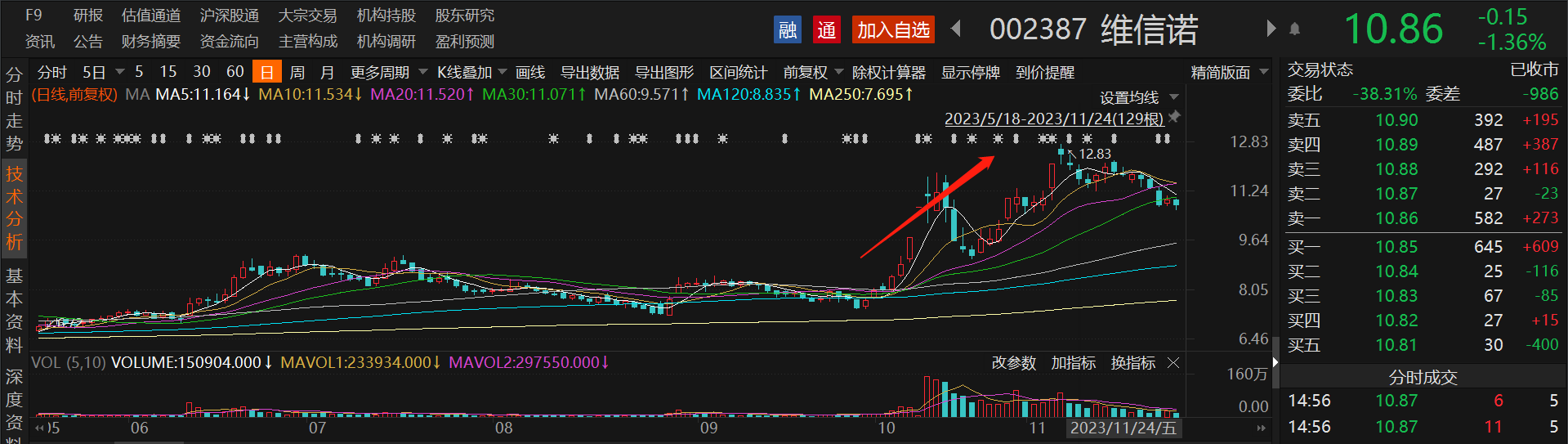Image resolution: width=1568 pixels, height=444 pixels.
Task: Select the 日 daily period tab
Action: click(266, 72)
